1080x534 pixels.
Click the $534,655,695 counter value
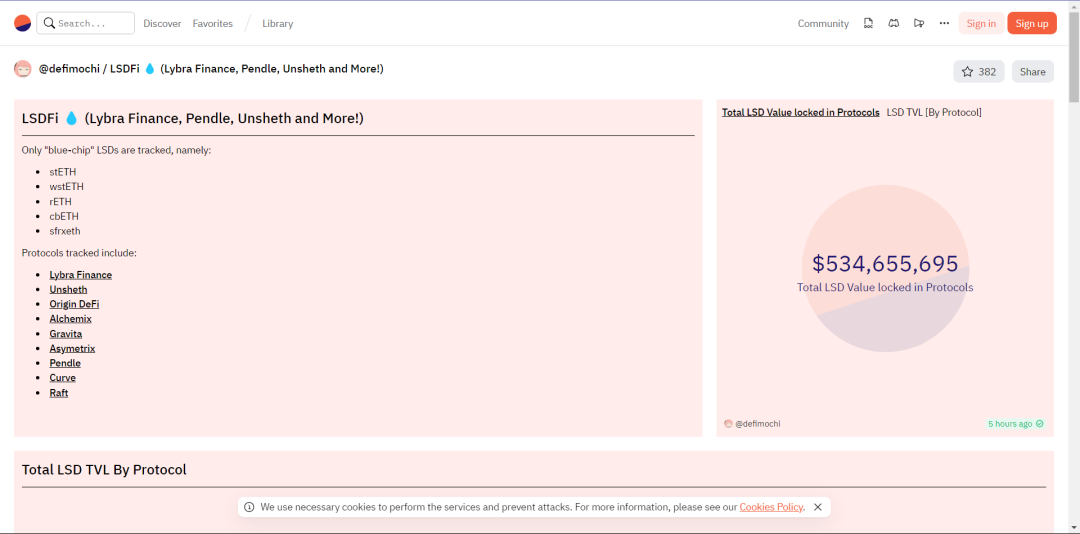pos(885,264)
